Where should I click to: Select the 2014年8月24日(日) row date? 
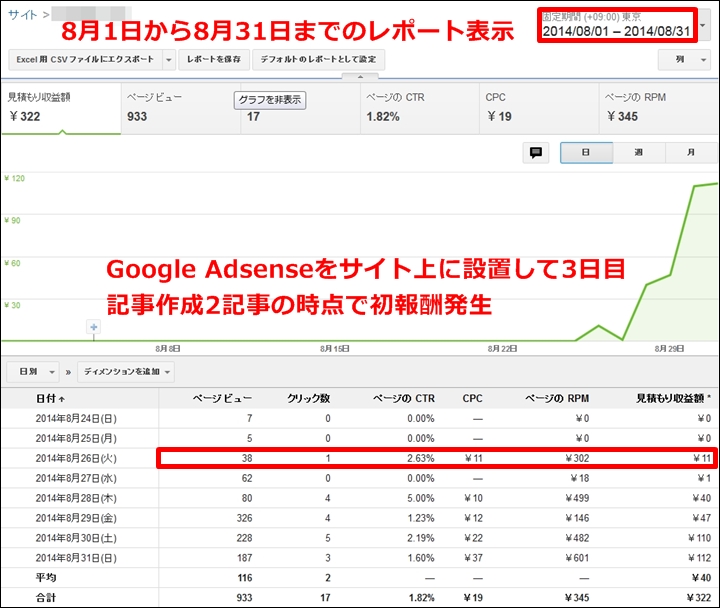pyautogui.click(x=76, y=418)
